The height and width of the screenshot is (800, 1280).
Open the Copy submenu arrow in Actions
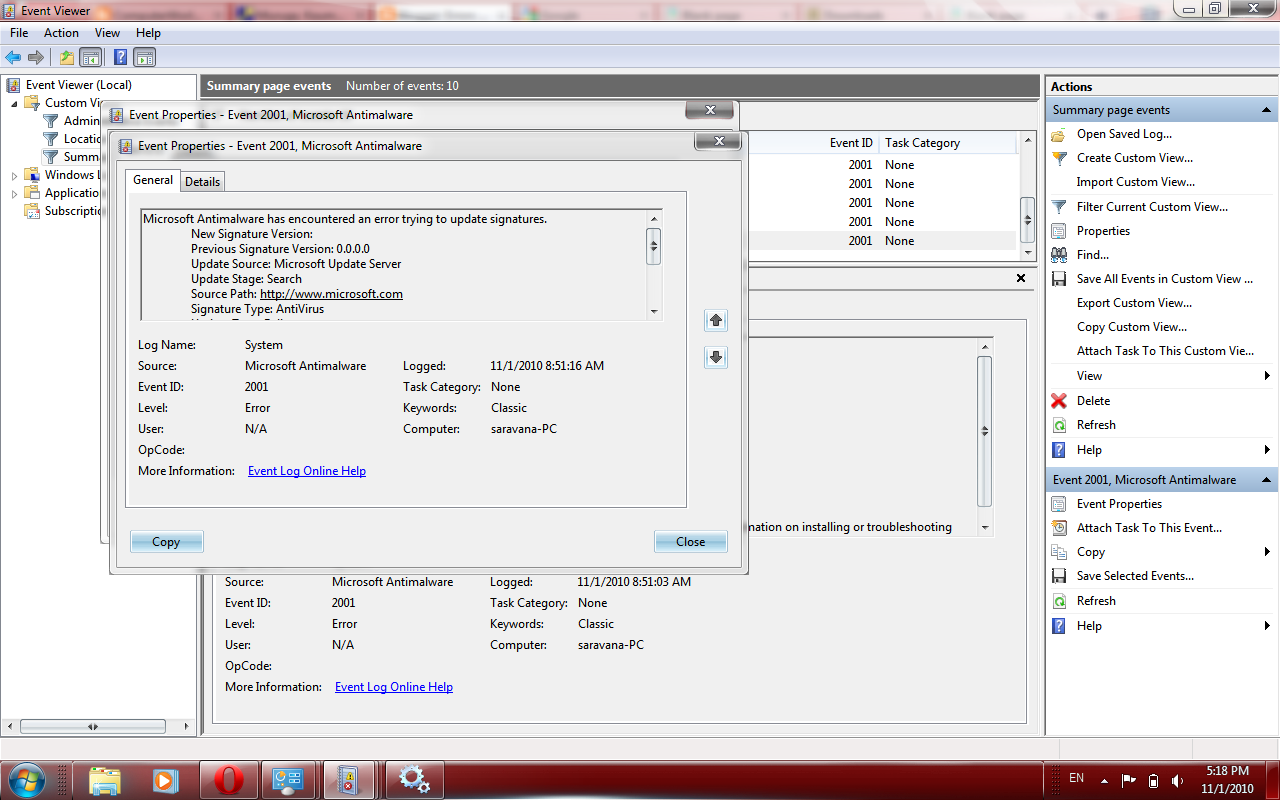[x=1267, y=552]
